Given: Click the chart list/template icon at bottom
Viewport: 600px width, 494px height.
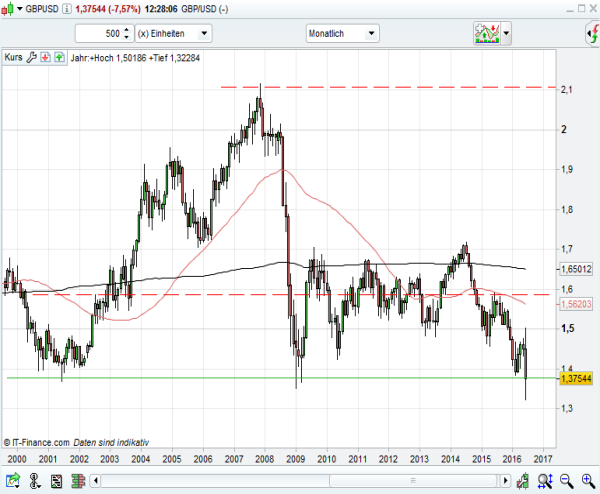Looking at the screenshot, I should [x=57, y=481].
